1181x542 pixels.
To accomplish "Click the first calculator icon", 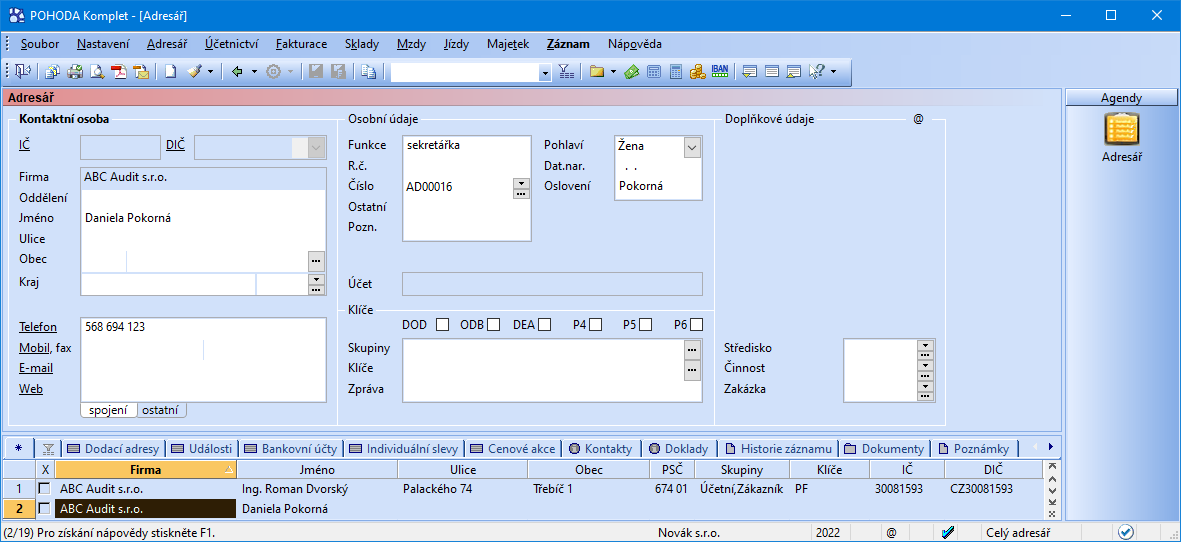I will tap(654, 72).
